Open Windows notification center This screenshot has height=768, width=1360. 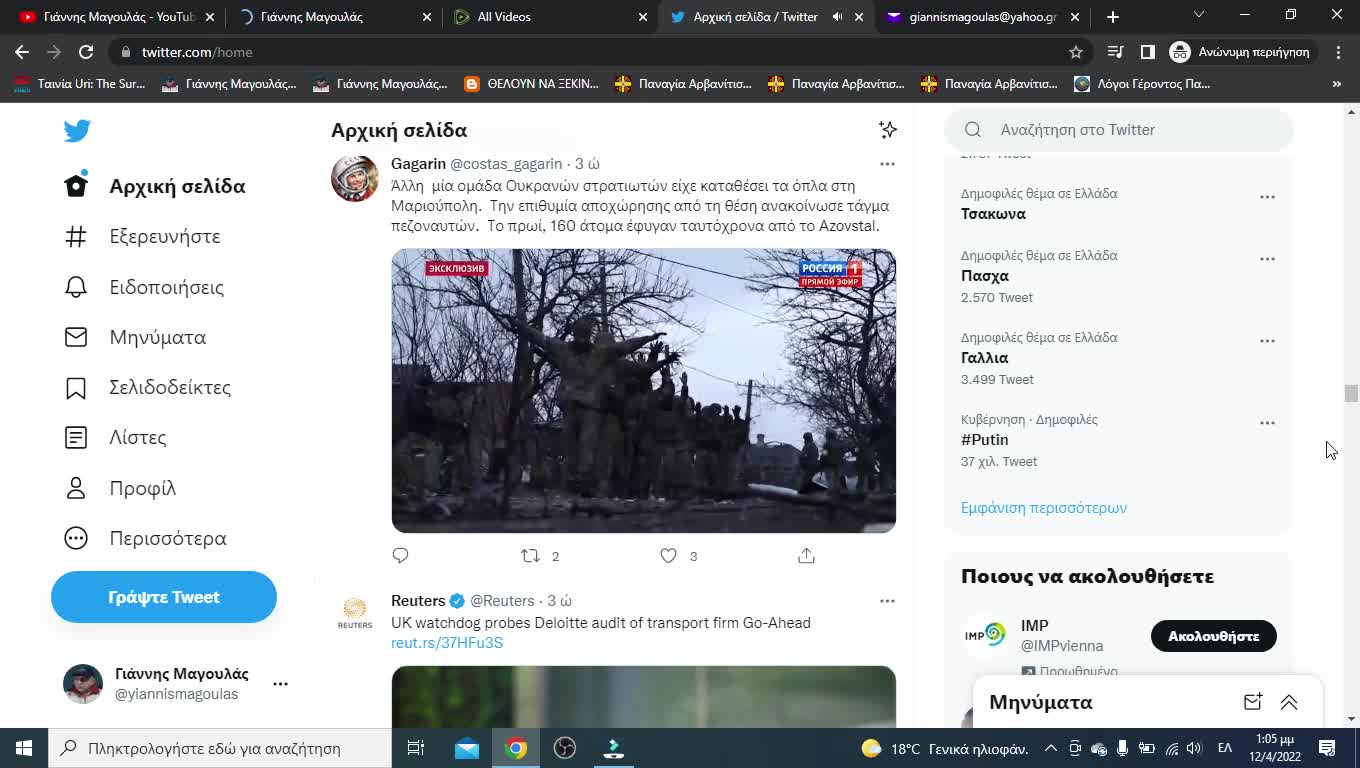pos(1327,748)
